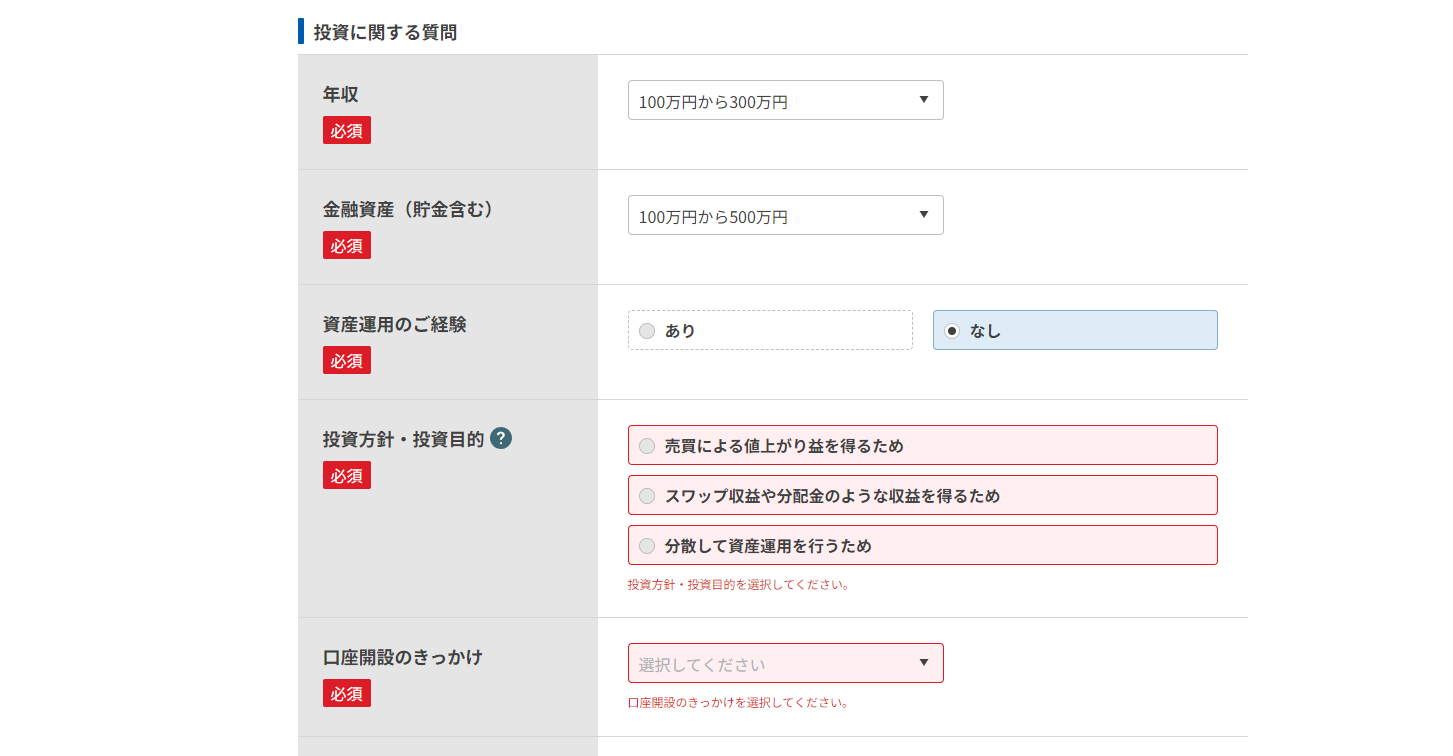Click the 金融資産(貯金含む) label

click(408, 209)
